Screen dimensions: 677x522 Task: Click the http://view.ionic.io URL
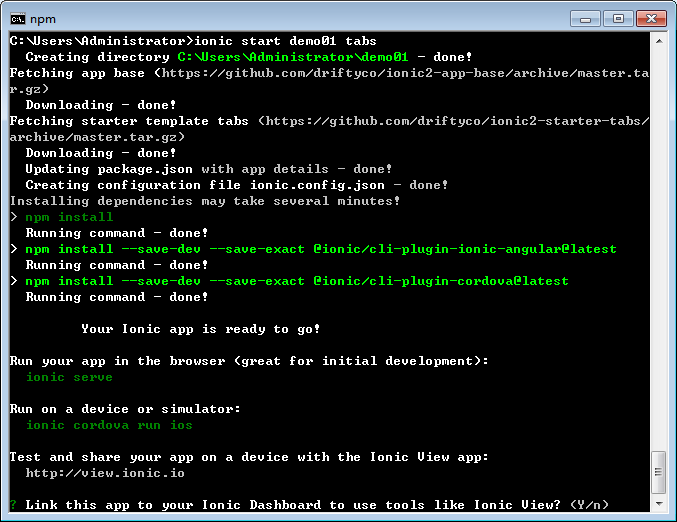tap(105, 473)
